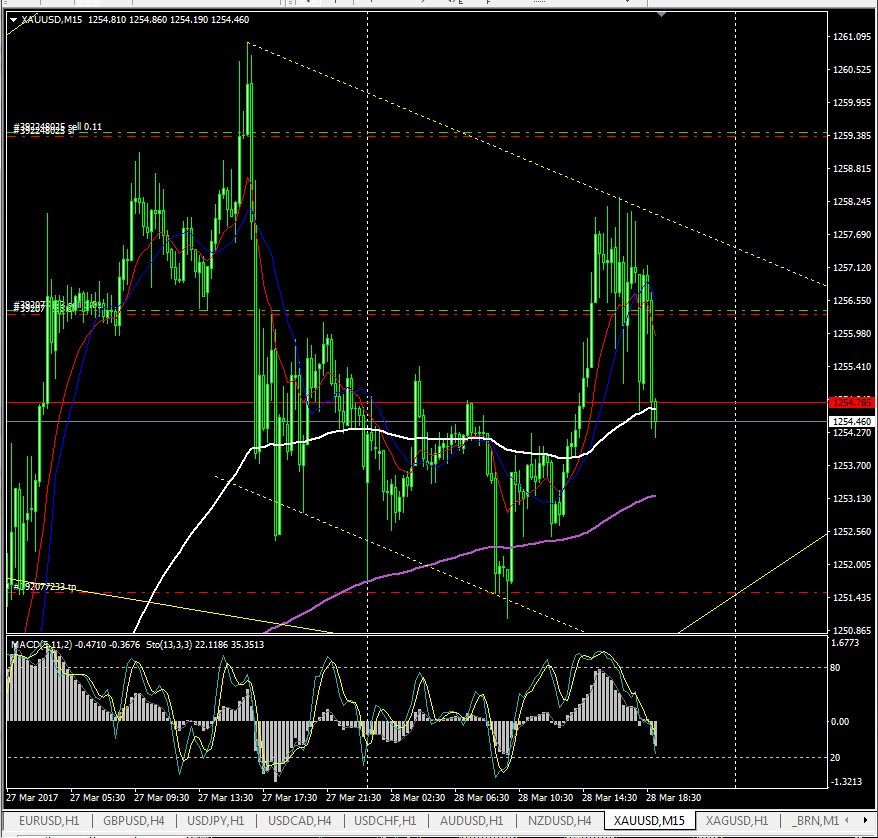
Task: Click the current bid price tag 1254.460
Action: click(x=851, y=422)
